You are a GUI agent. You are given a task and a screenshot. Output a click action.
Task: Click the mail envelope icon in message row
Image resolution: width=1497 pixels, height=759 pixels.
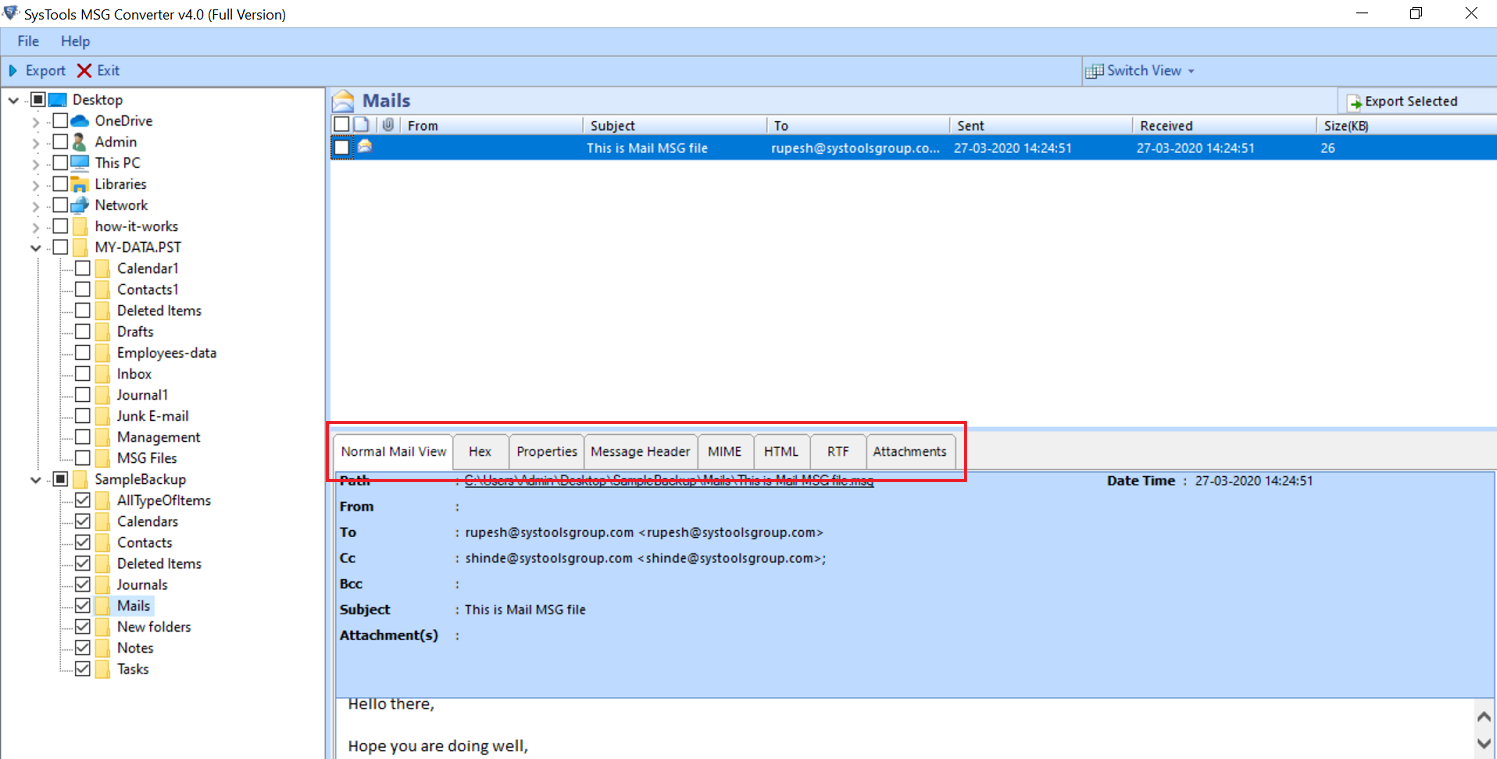click(x=365, y=147)
